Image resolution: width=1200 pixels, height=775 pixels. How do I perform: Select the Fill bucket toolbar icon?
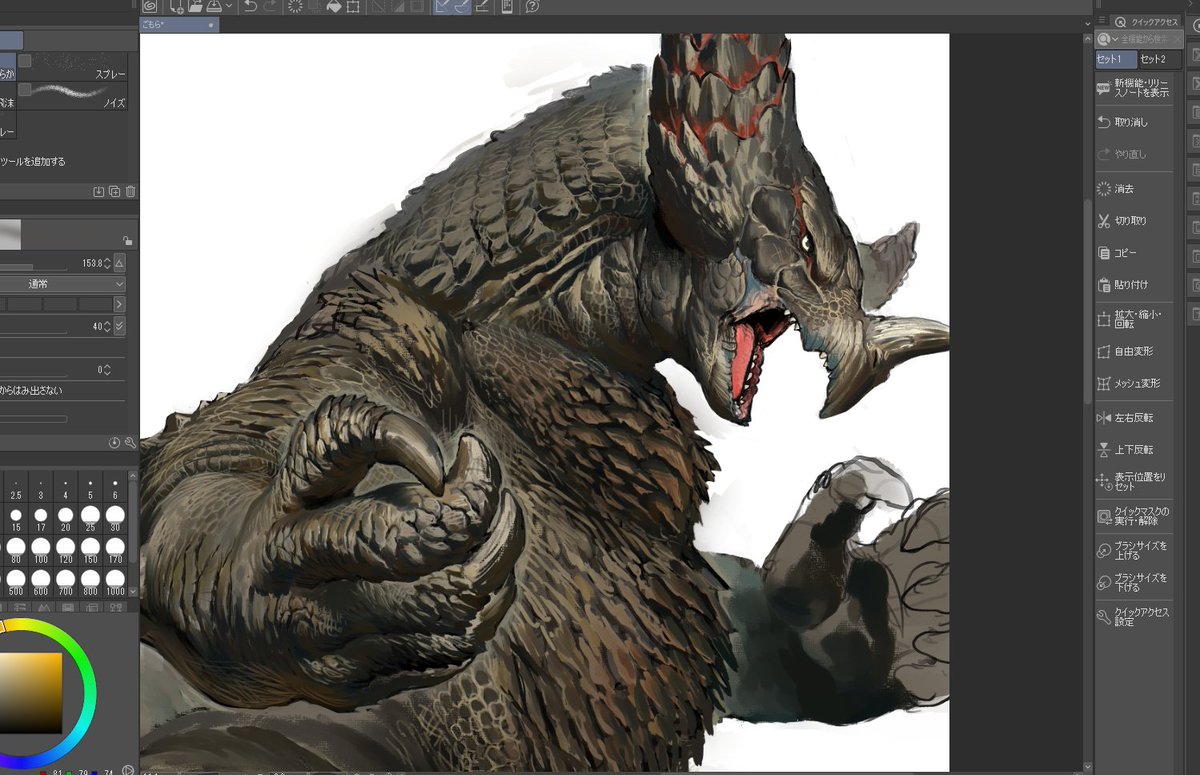click(334, 6)
